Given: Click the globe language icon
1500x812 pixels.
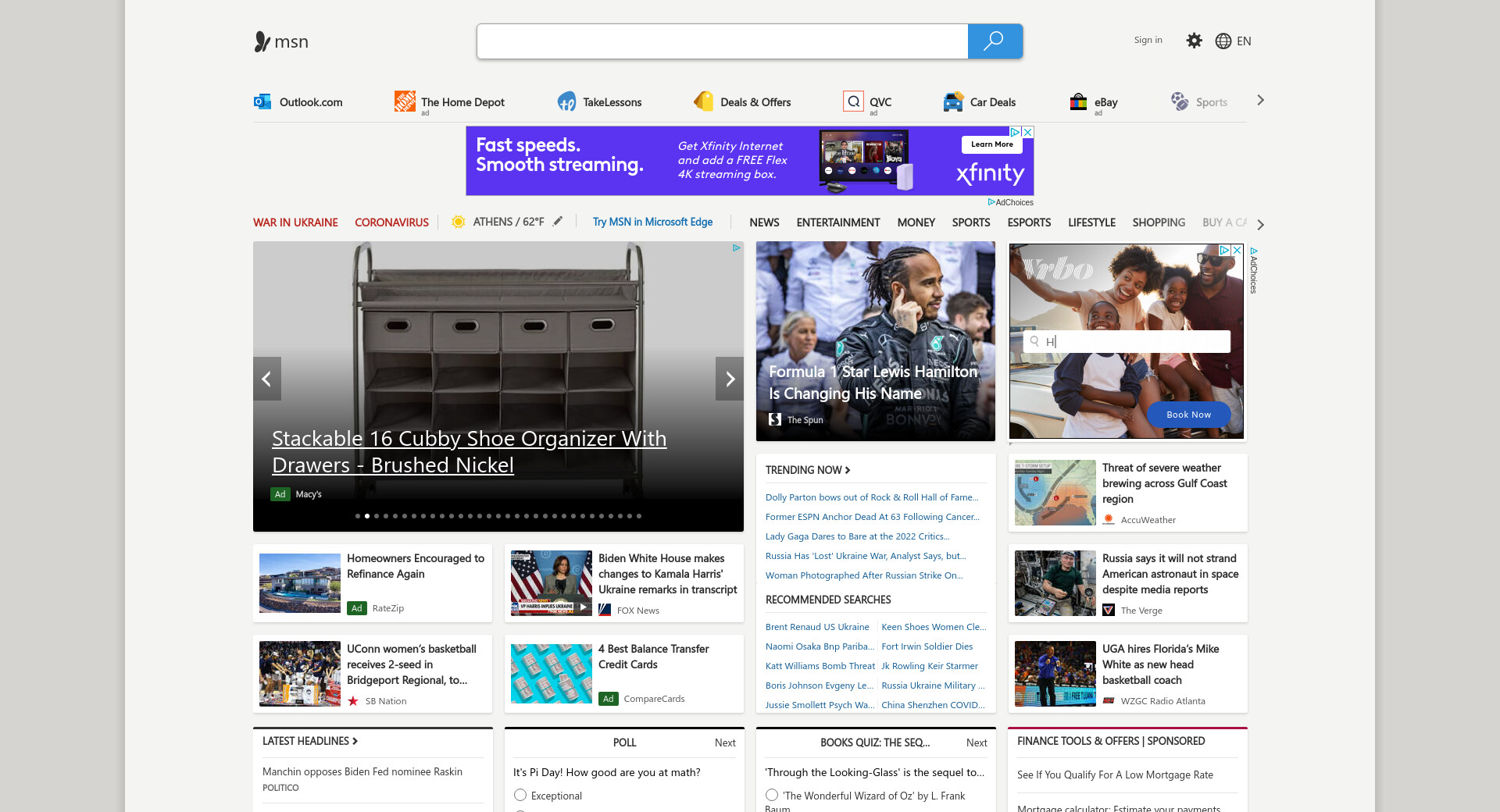Looking at the screenshot, I should pos(1223,41).
